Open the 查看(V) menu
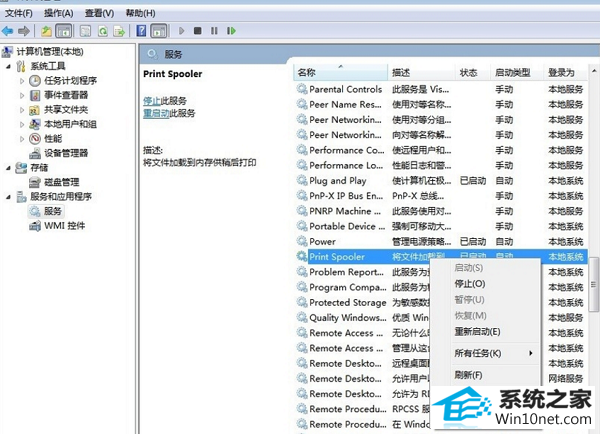This screenshot has width=600, height=434. (99, 13)
